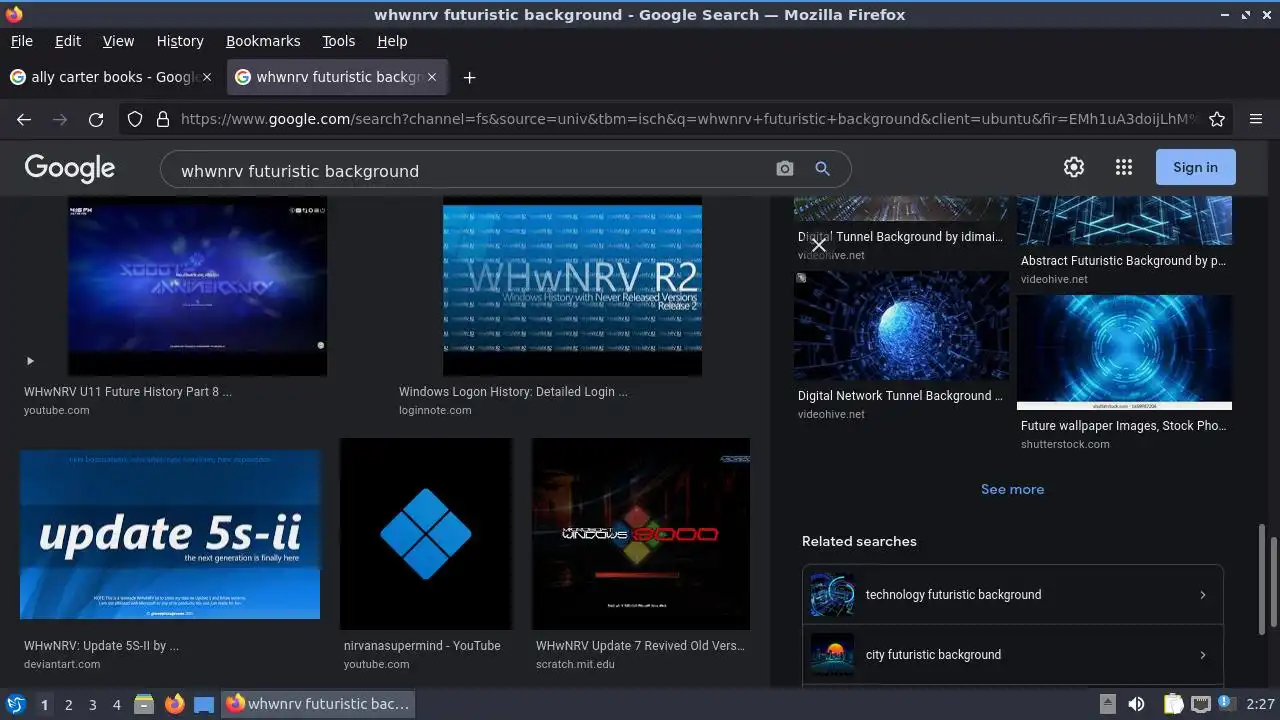This screenshot has height=720, width=1280.
Task: Open related search 'technology futuristic background'
Action: coord(1012,595)
